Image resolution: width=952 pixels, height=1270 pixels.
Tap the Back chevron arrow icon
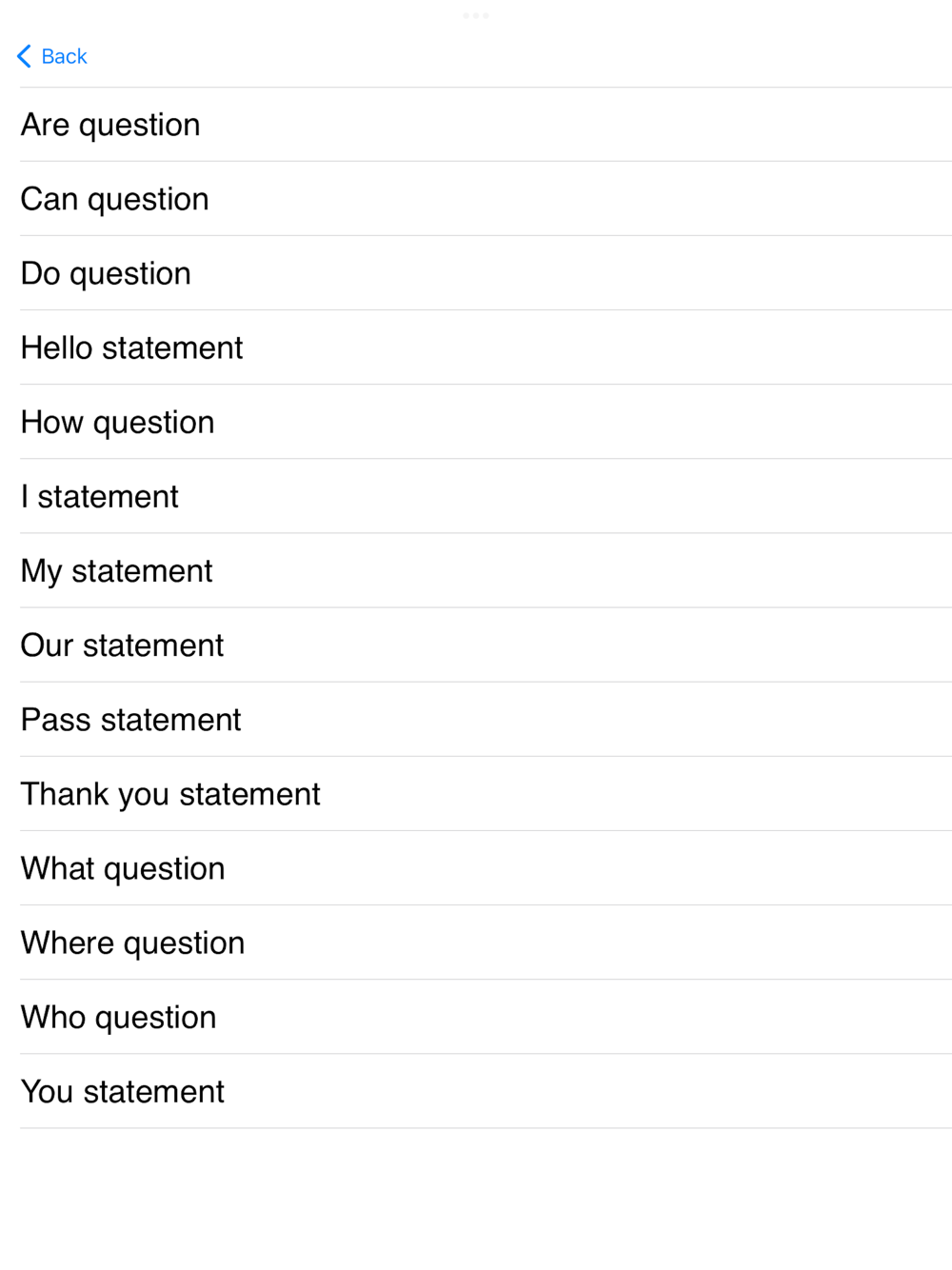click(x=25, y=56)
